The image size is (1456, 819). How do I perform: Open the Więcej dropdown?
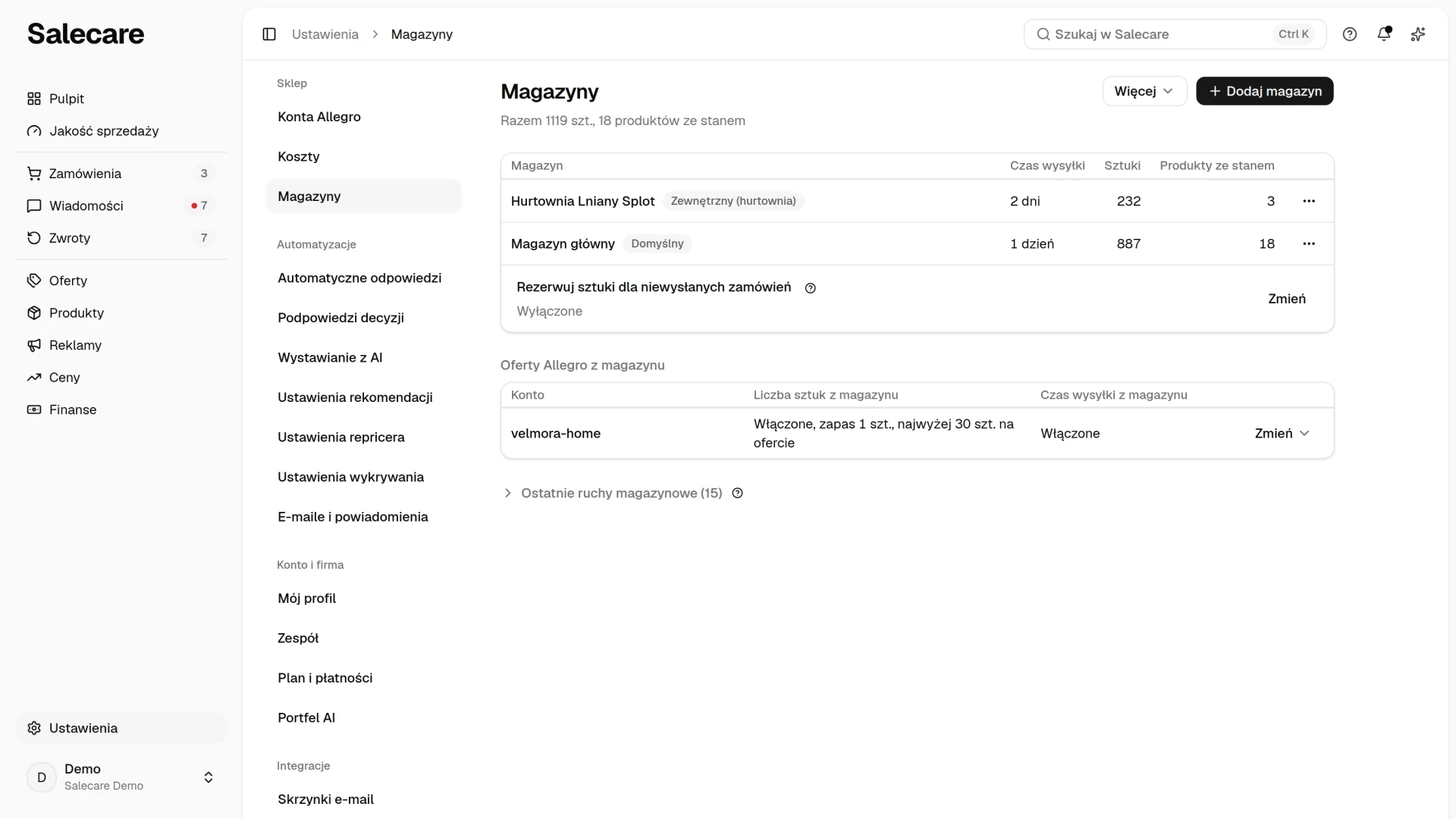pos(1144,91)
